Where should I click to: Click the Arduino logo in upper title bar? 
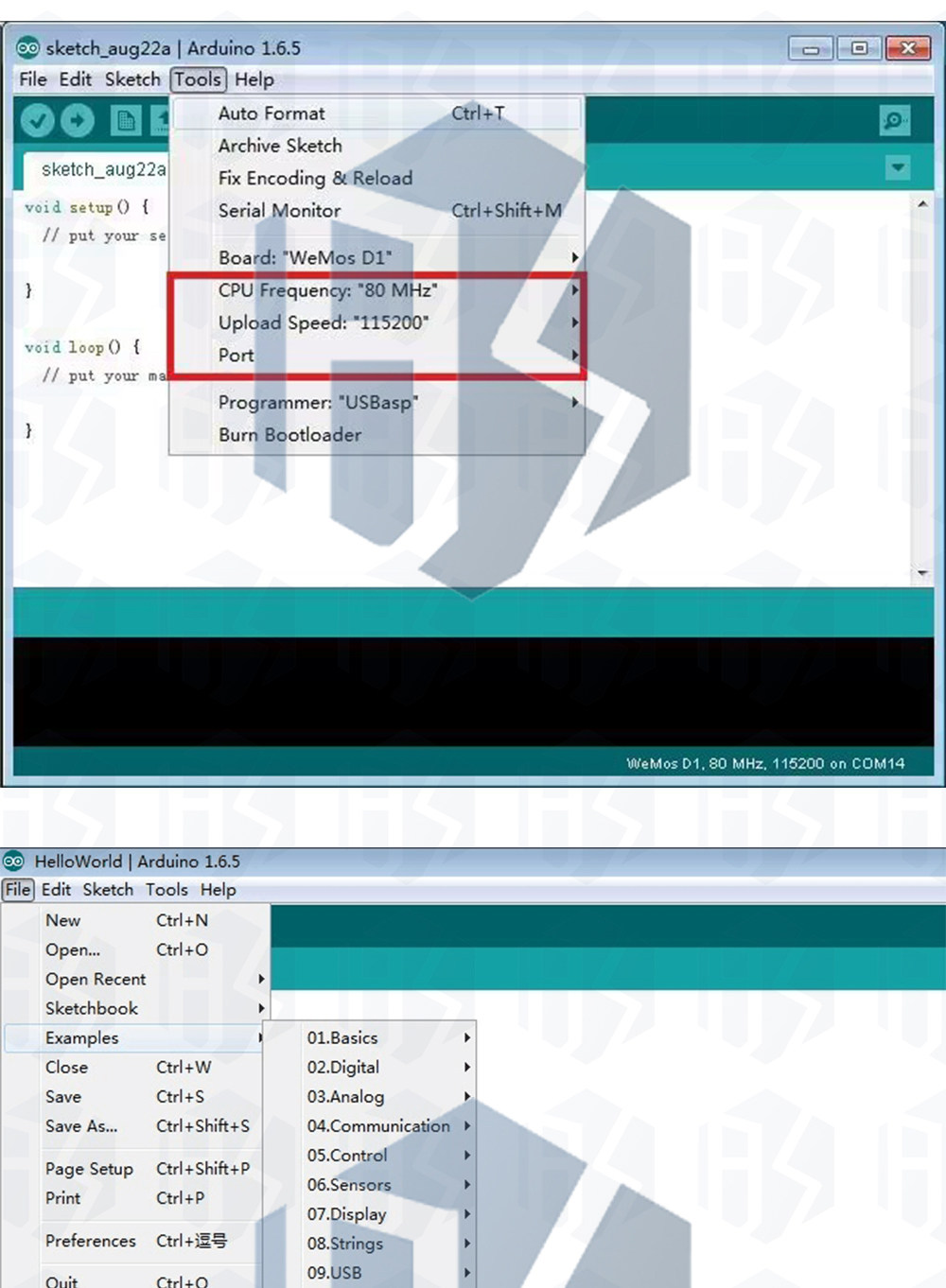(x=28, y=47)
